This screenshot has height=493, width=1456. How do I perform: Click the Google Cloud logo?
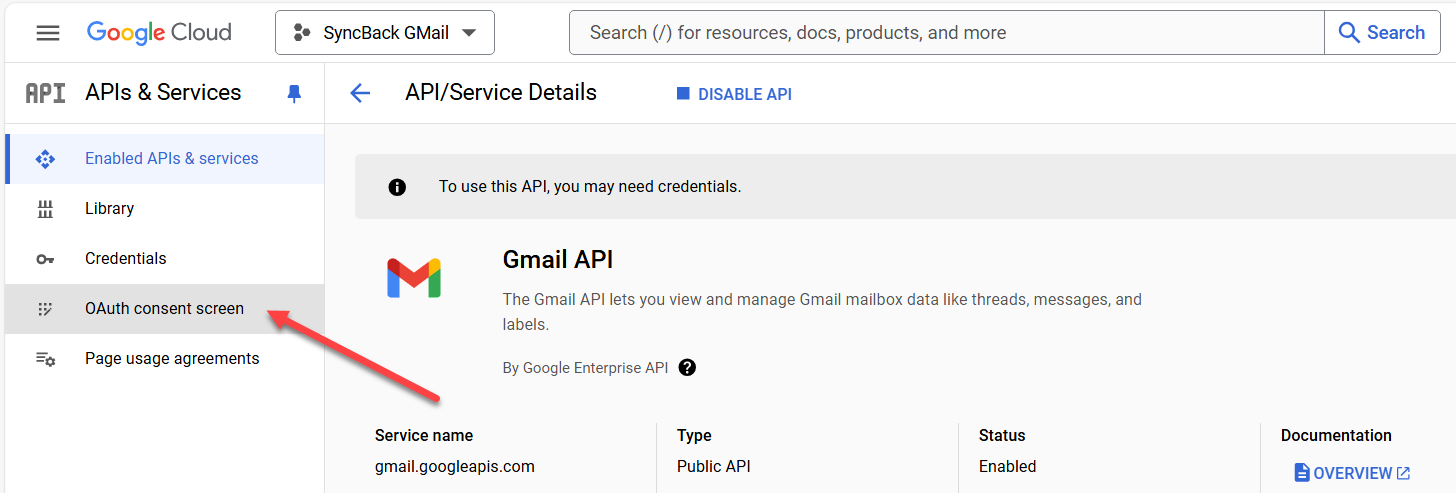pos(159,33)
